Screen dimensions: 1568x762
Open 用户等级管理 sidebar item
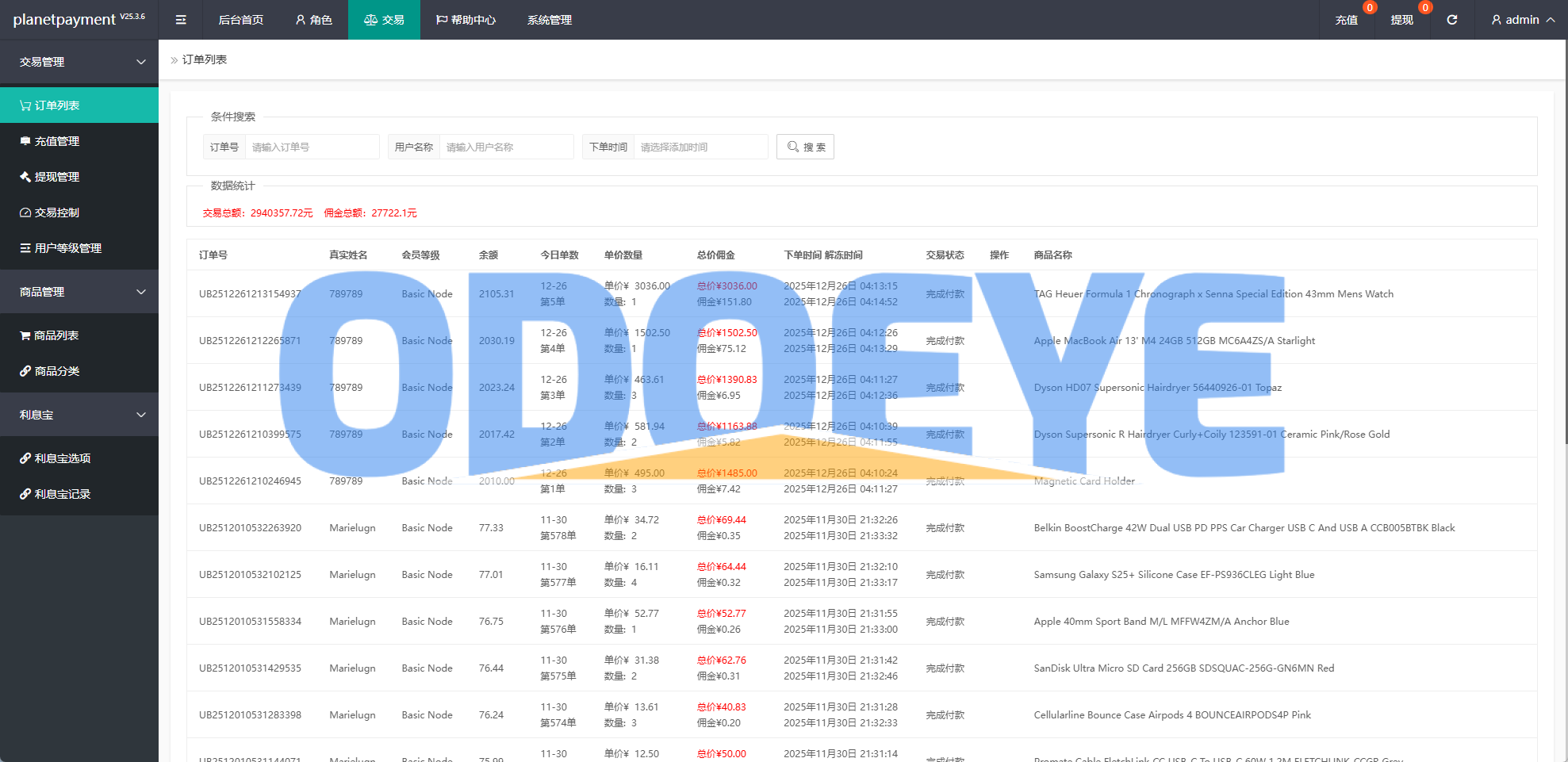[67, 248]
